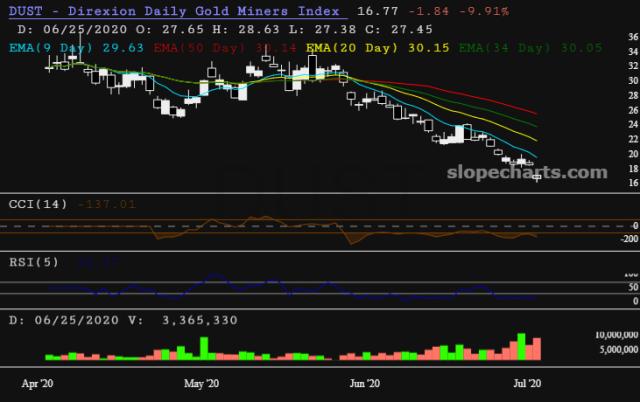The height and width of the screenshot is (402, 640).
Task: Select the -200 CCI axis label
Action: point(629,239)
